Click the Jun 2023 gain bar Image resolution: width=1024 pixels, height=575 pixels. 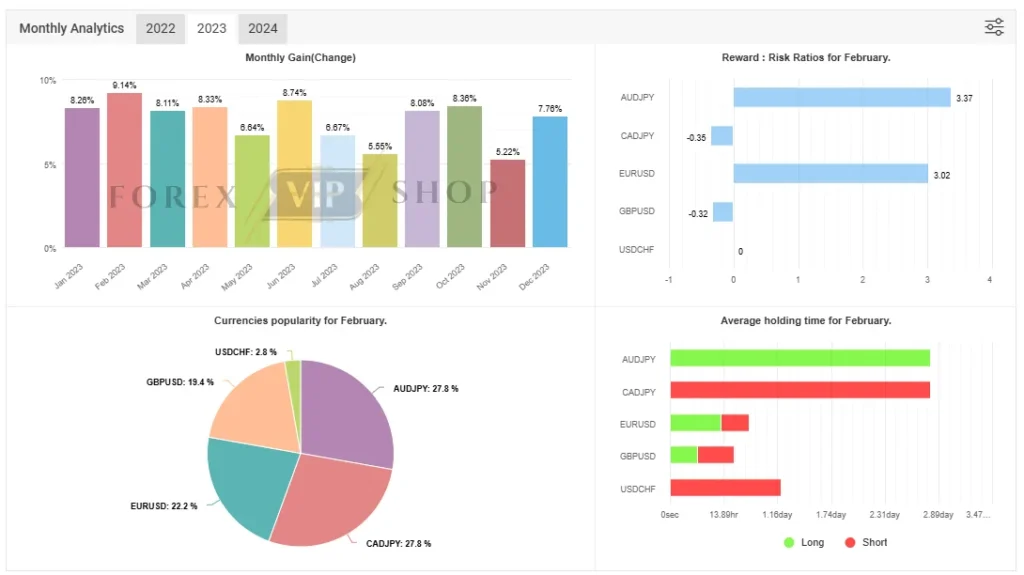click(295, 174)
